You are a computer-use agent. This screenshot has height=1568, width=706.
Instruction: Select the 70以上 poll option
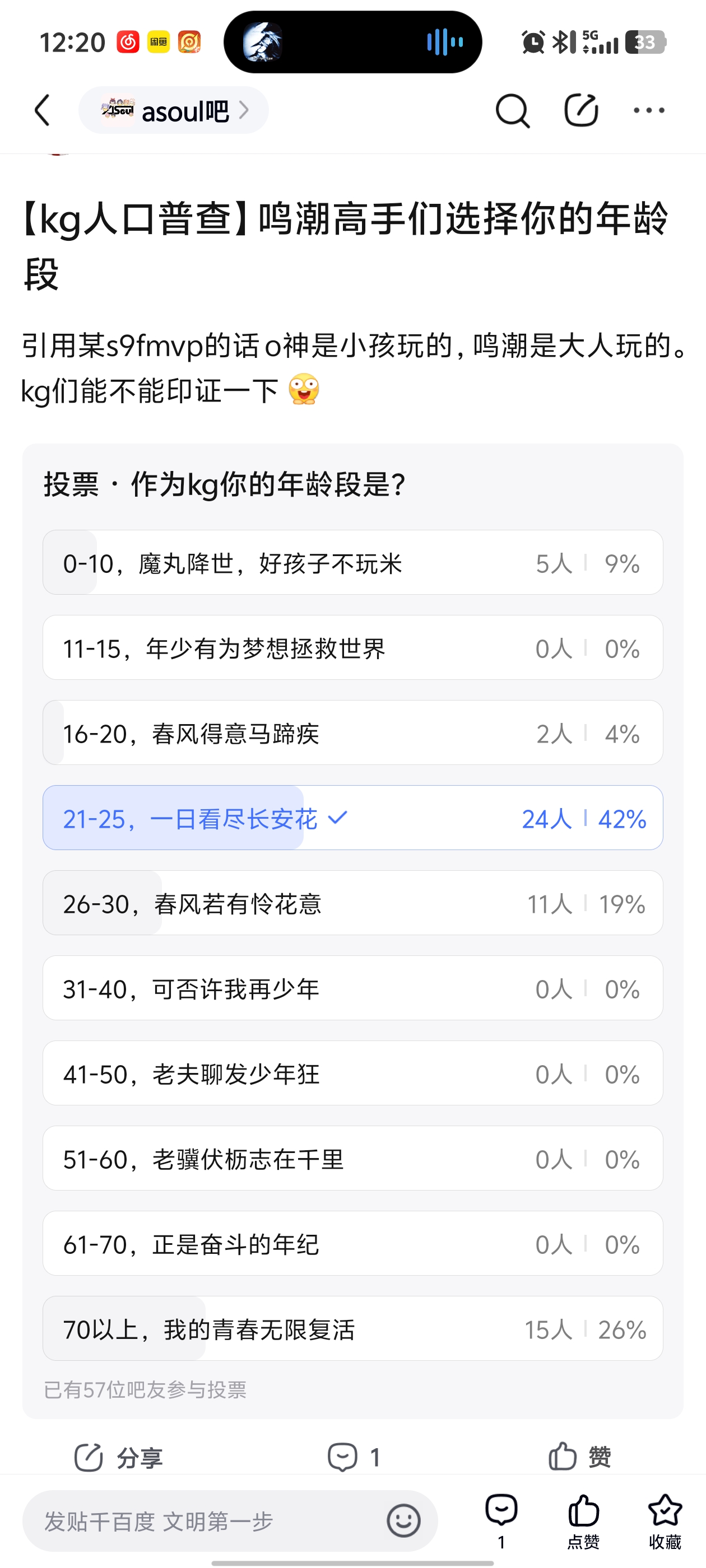(x=352, y=1329)
